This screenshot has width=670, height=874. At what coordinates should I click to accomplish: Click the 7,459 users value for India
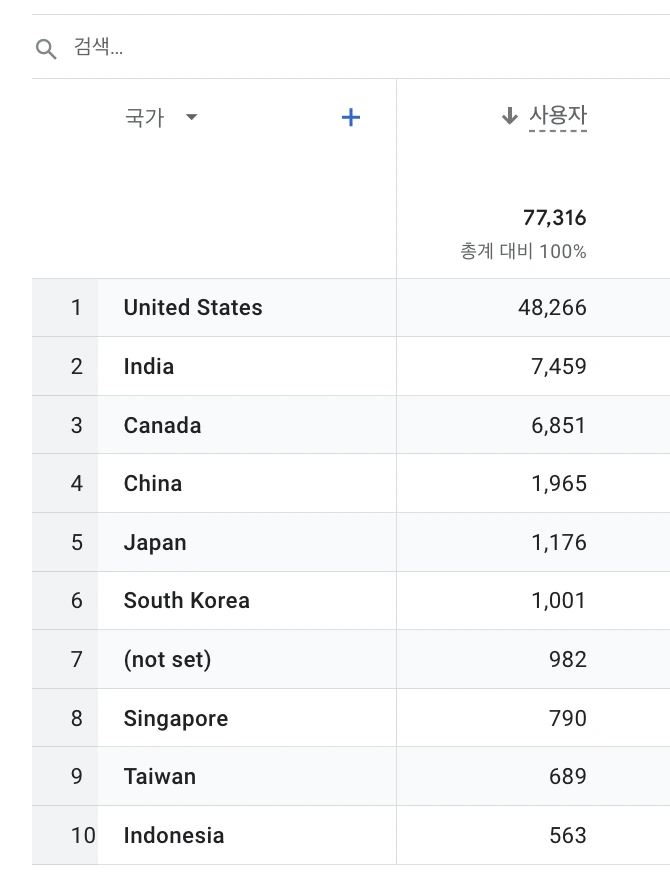[x=558, y=367]
